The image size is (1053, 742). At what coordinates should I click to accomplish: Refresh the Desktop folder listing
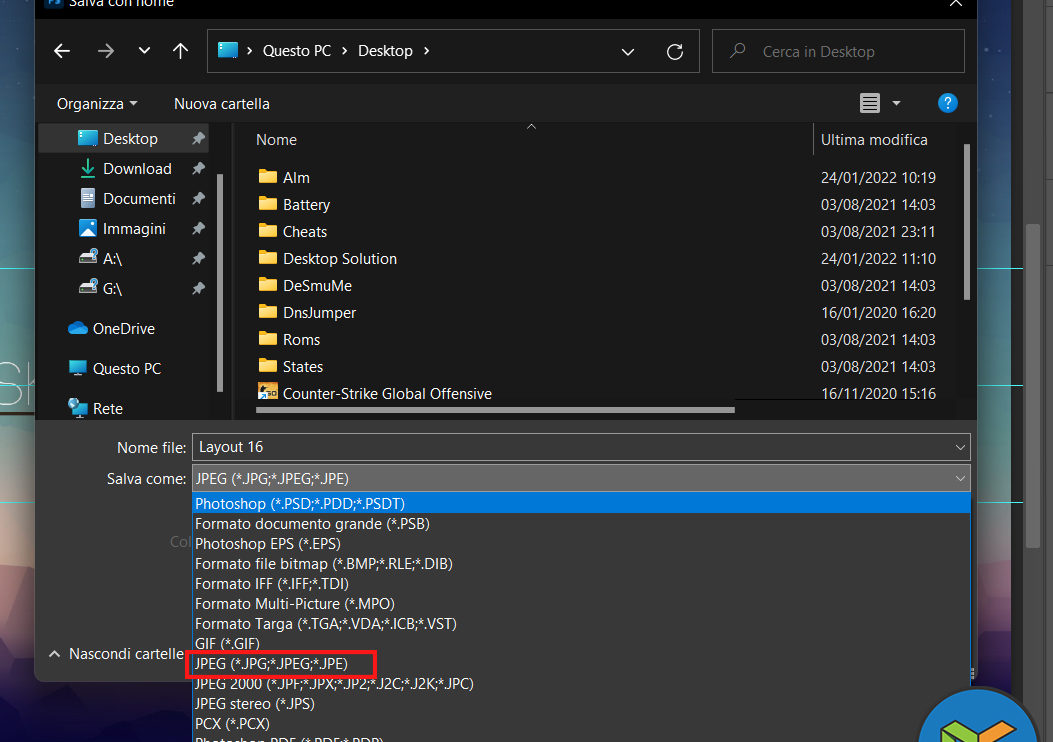pos(674,51)
